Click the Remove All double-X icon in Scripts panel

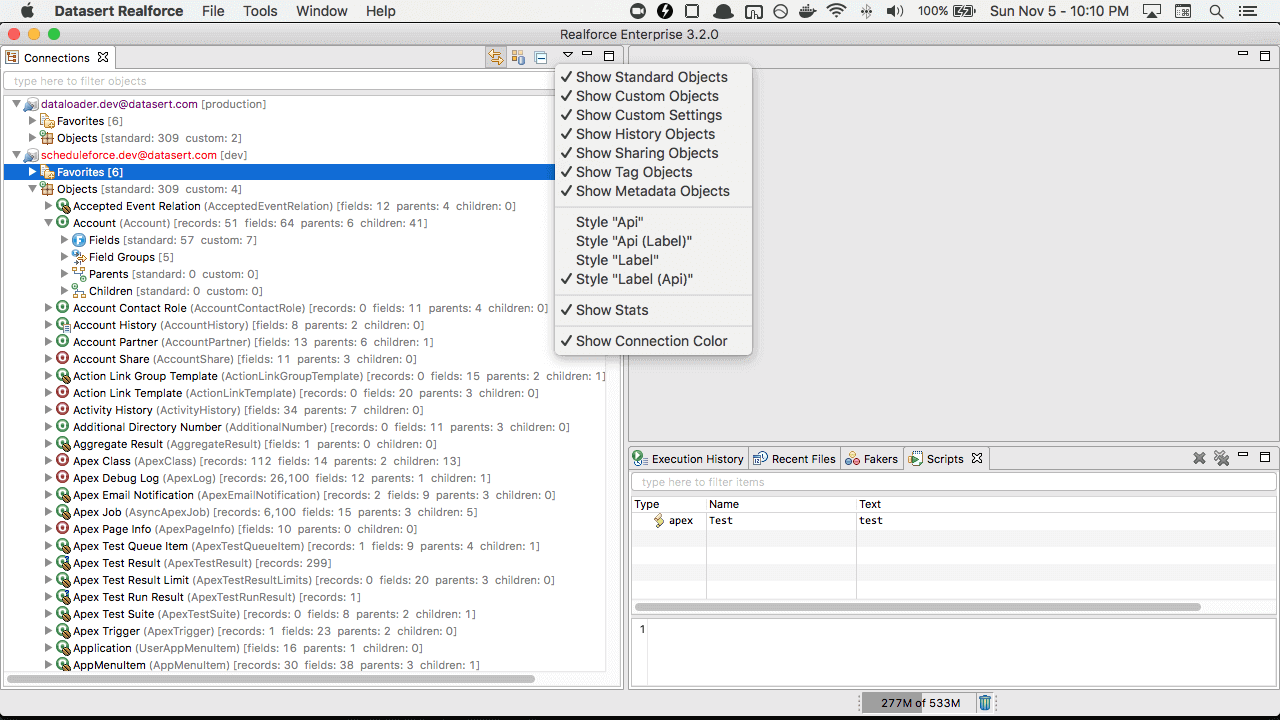click(x=1221, y=458)
